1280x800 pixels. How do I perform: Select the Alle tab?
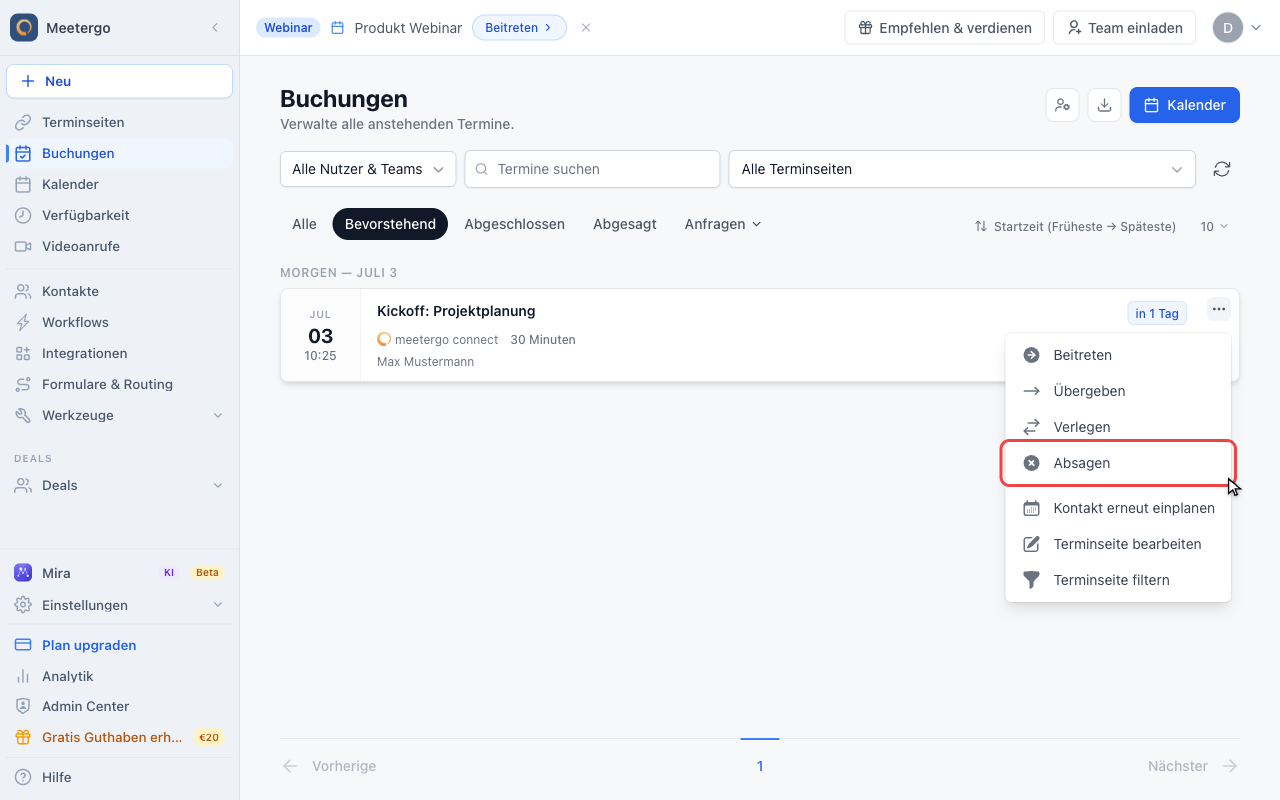click(304, 224)
